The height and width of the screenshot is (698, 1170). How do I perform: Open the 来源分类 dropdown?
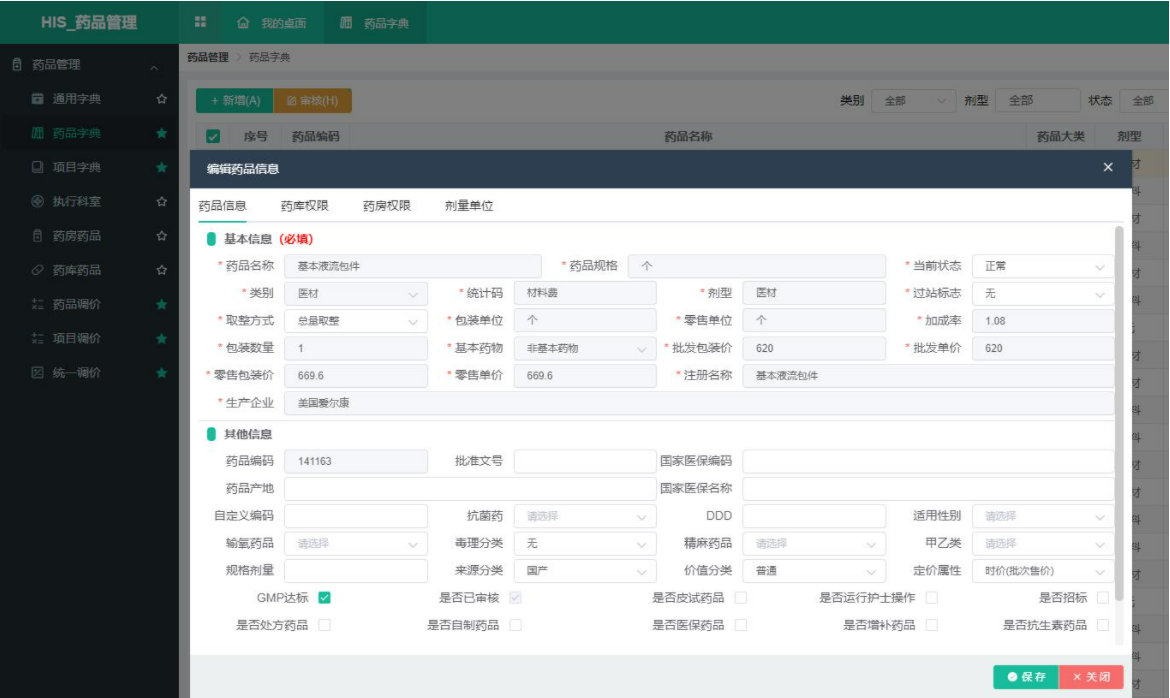[x=585, y=570]
